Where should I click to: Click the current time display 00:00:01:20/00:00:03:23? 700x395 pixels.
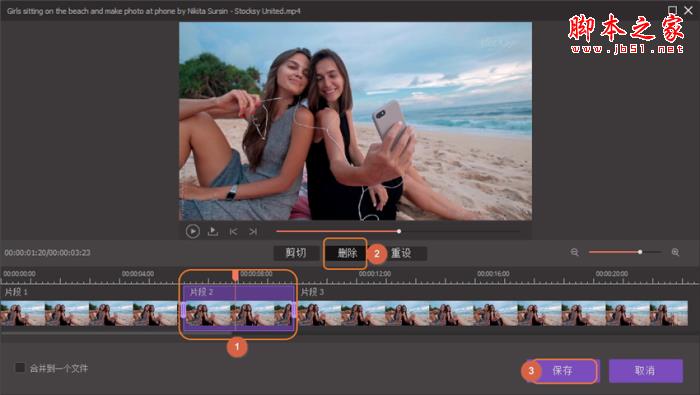(x=47, y=253)
